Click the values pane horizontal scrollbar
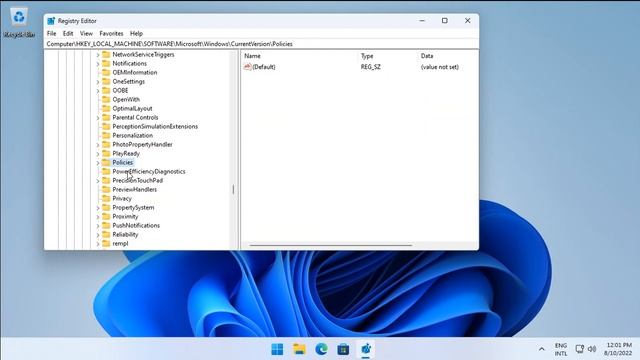This screenshot has width=640, height=360. (331, 245)
